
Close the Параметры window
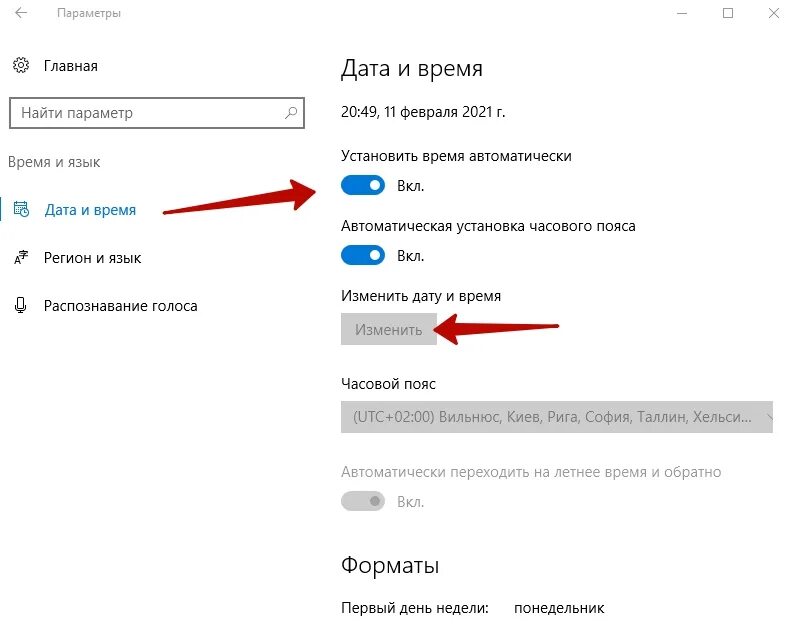(x=774, y=13)
